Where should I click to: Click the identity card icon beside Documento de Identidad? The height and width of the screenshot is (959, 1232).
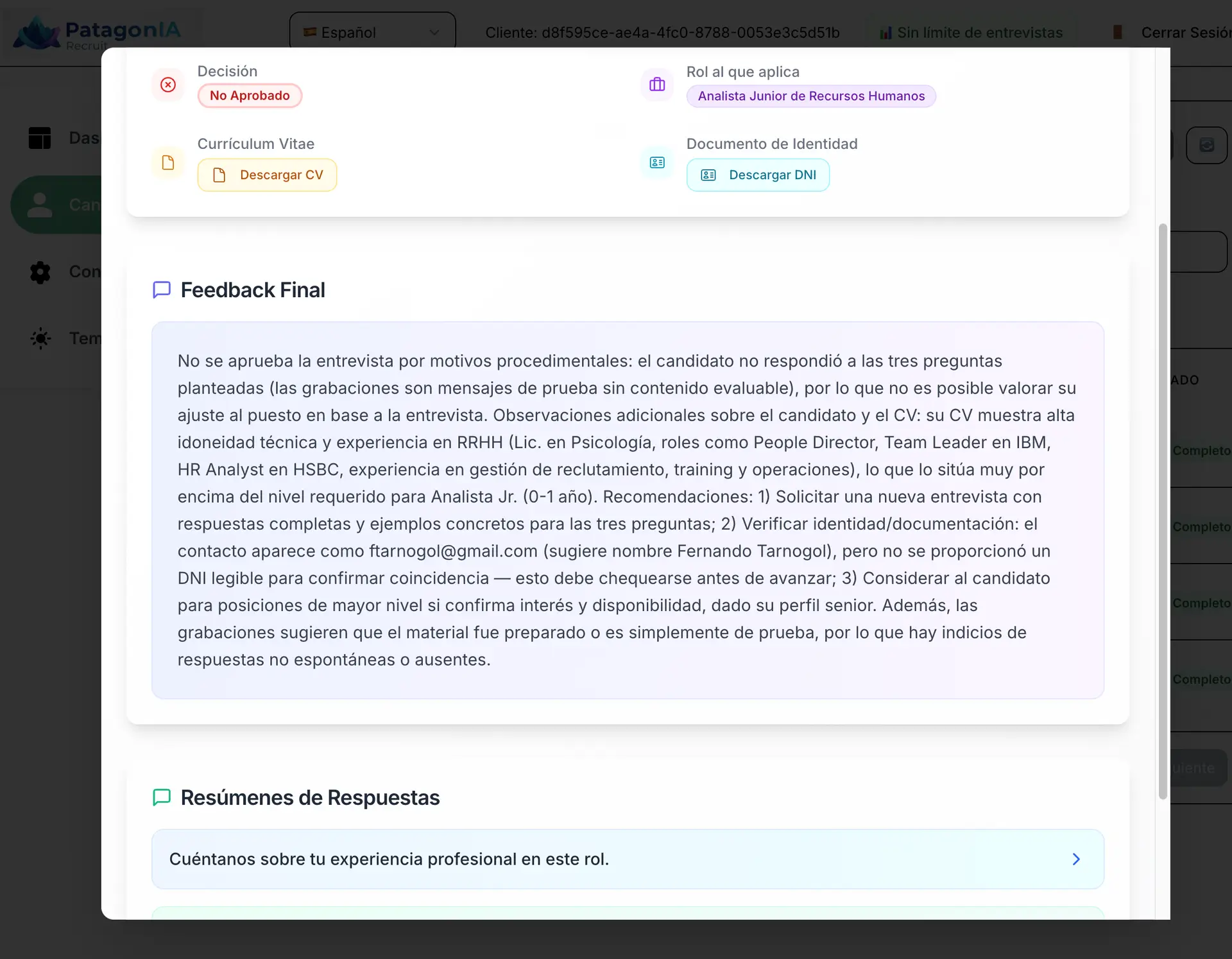point(657,163)
